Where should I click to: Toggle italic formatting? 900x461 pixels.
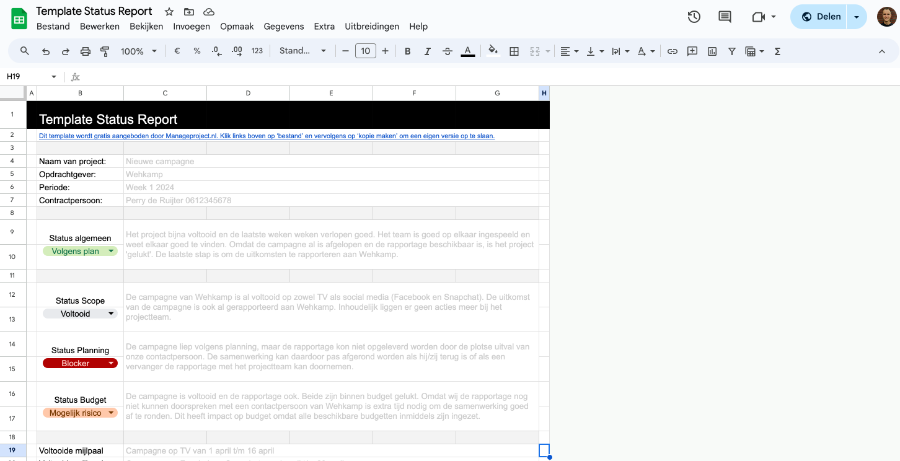pyautogui.click(x=427, y=51)
